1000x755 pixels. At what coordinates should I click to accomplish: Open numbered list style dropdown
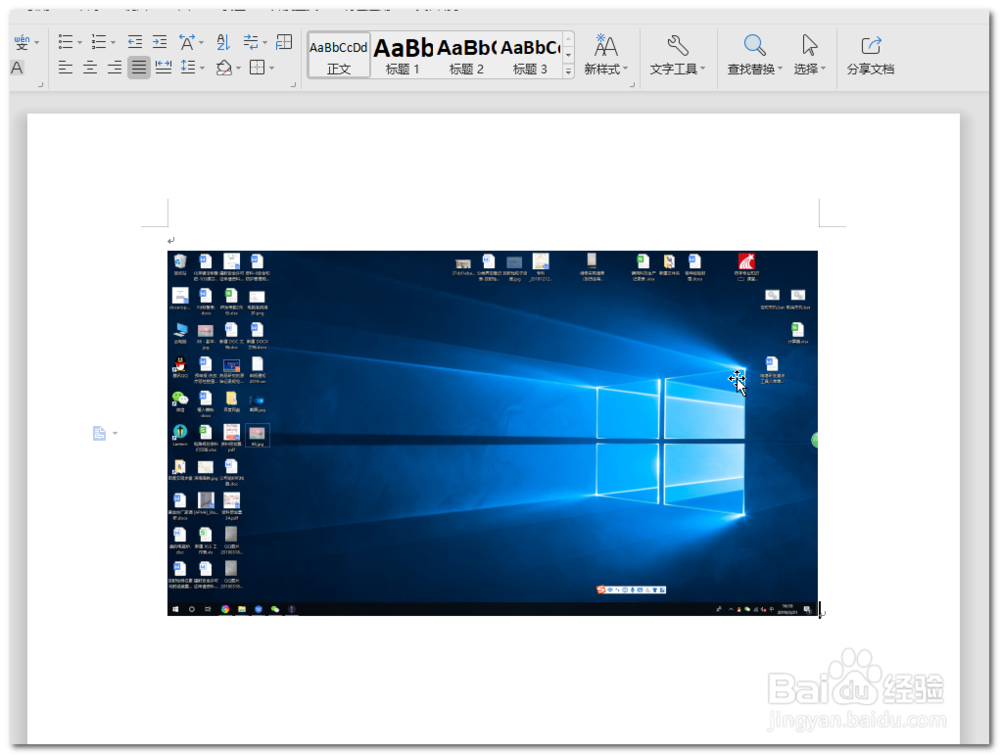pyautogui.click(x=113, y=43)
